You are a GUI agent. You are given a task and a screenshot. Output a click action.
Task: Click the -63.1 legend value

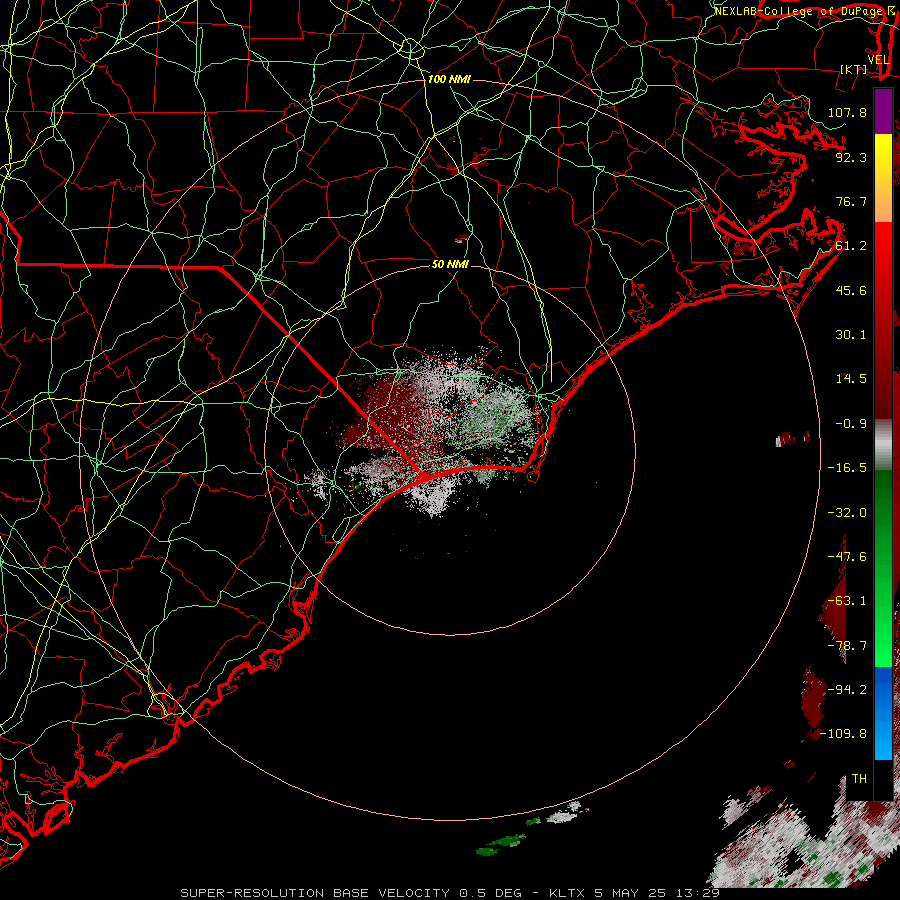pyautogui.click(x=847, y=601)
